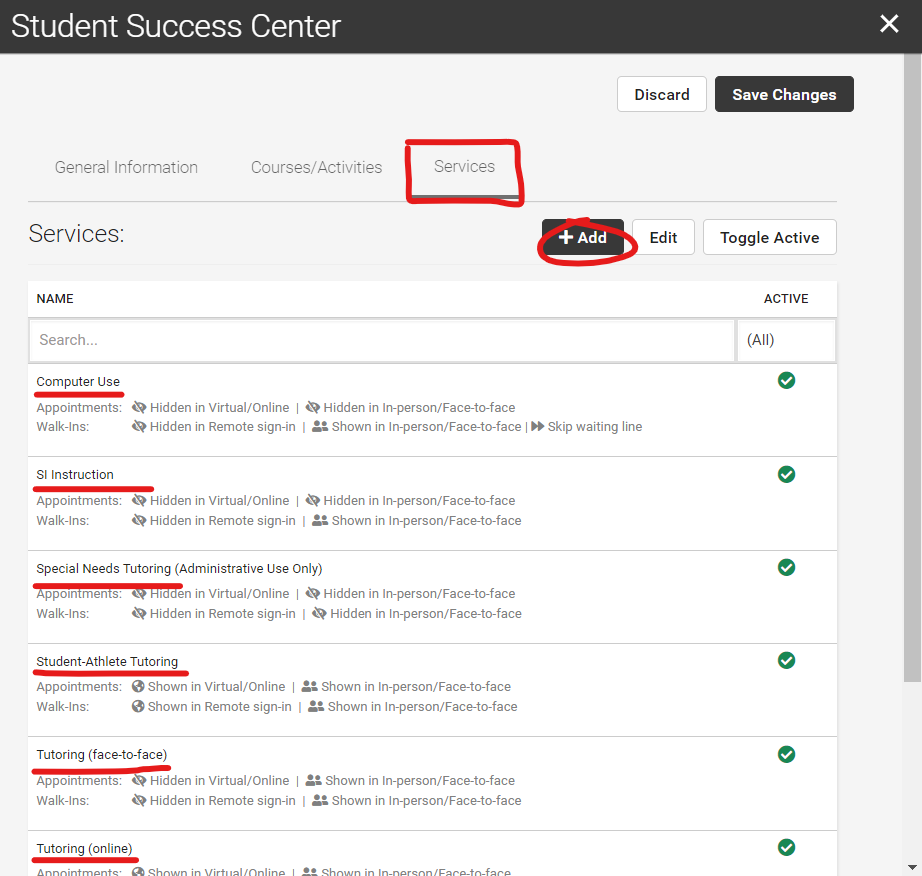922x876 pixels.
Task: Click active checkmark for Special Needs Tutoring
Action: click(x=786, y=567)
